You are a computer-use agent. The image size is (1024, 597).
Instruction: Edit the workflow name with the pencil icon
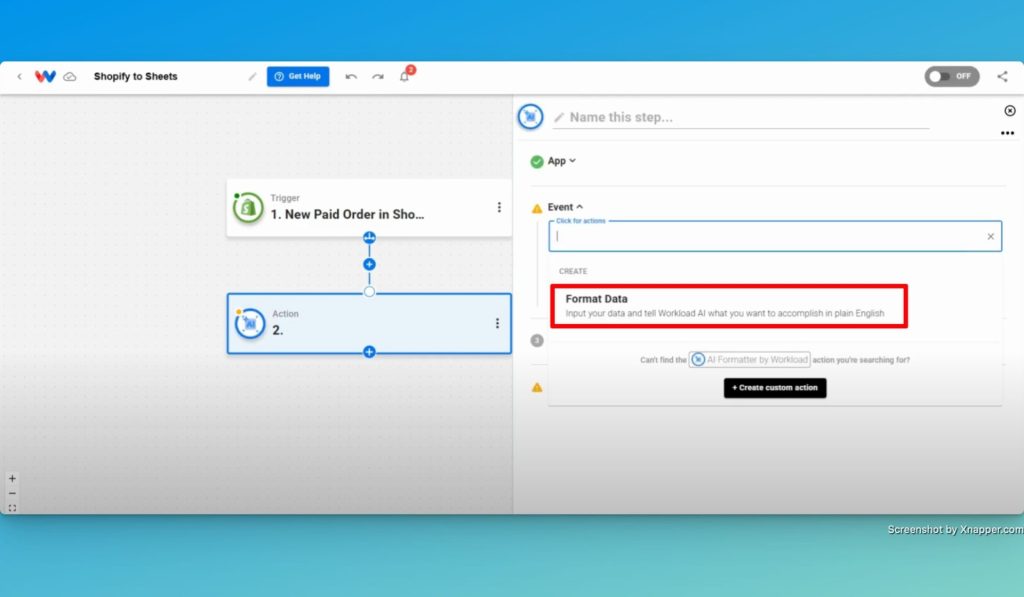coord(252,76)
